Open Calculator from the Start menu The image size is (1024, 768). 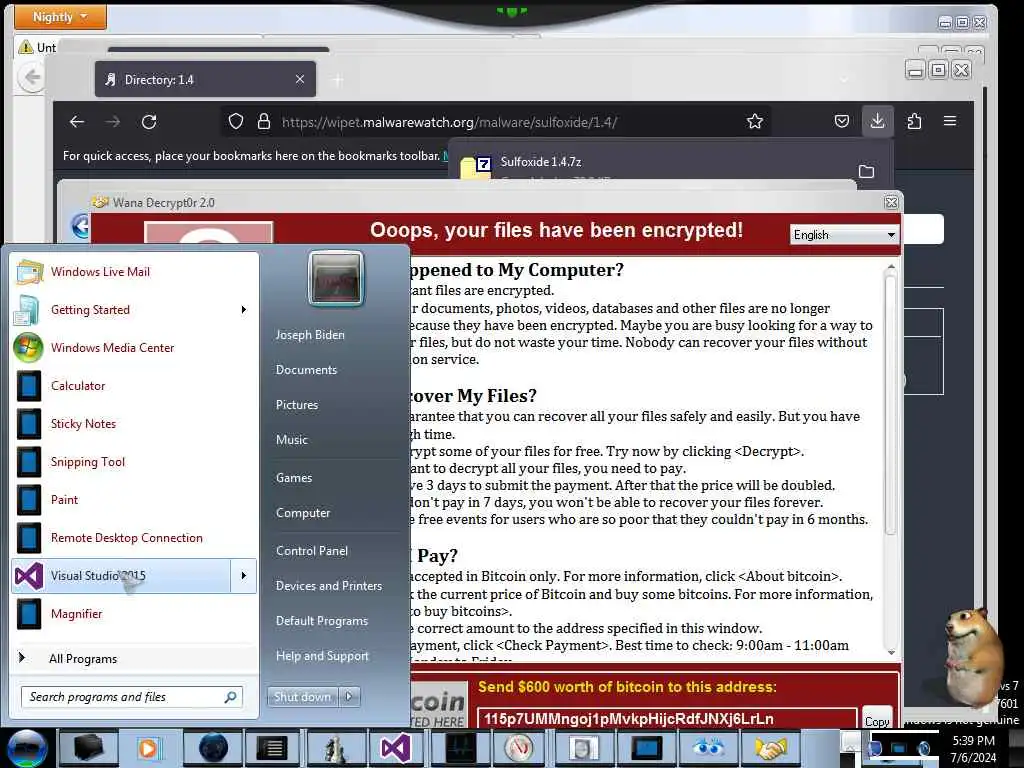coord(135,385)
